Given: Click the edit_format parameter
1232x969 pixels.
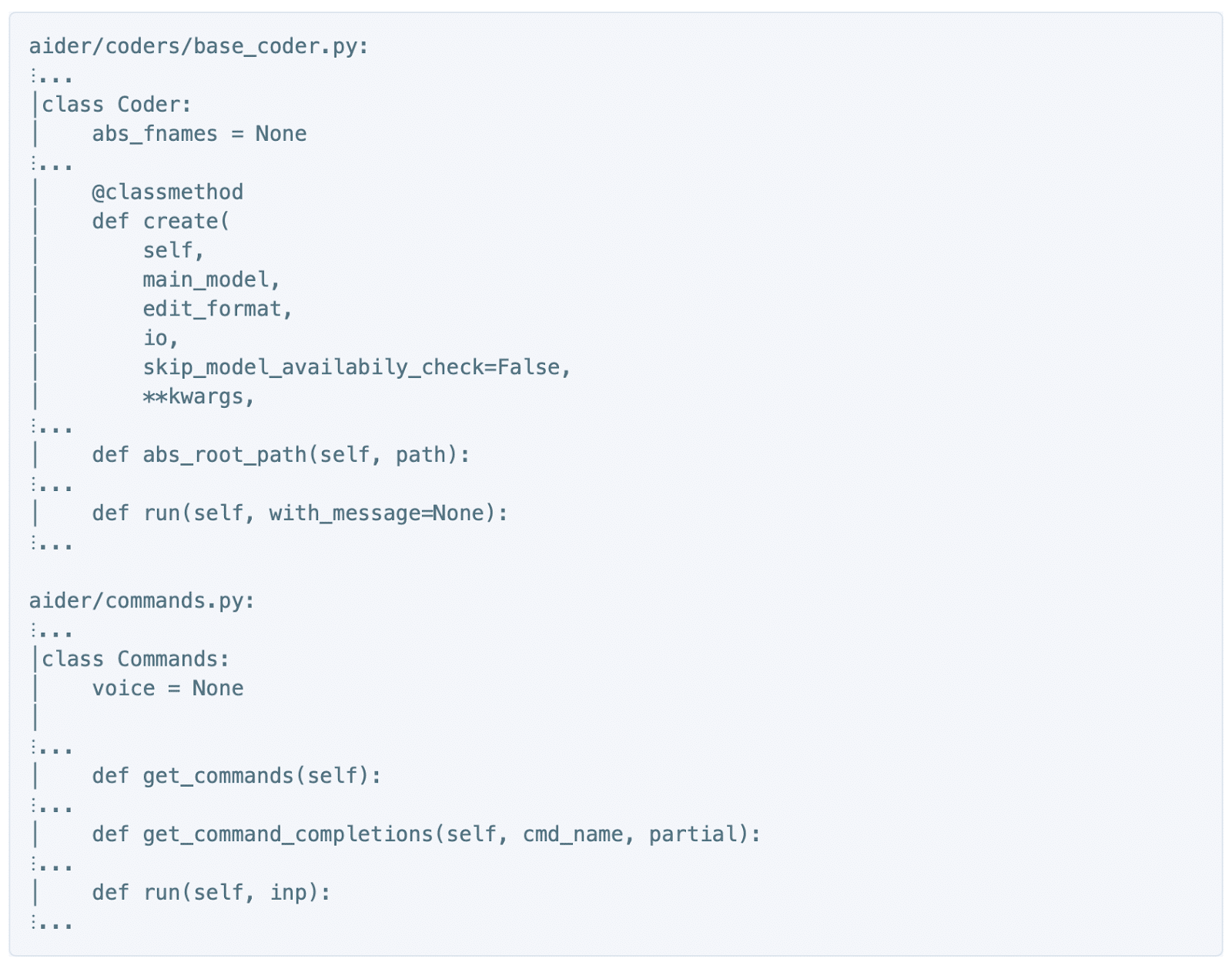Looking at the screenshot, I should click(217, 309).
